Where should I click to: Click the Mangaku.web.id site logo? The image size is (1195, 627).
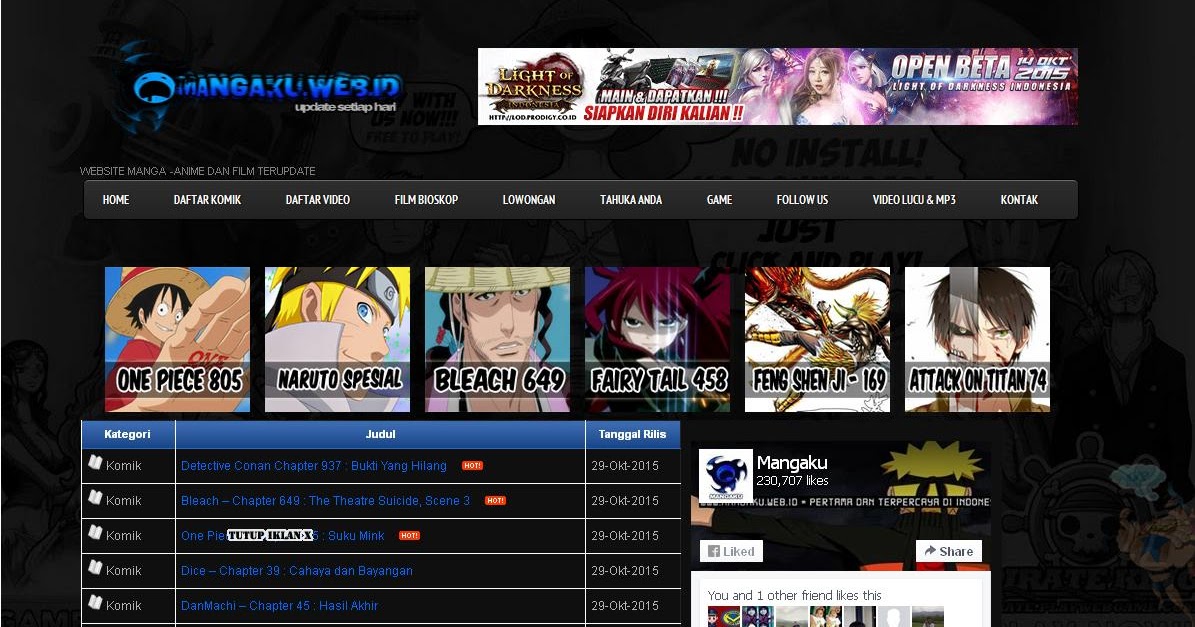(267, 91)
